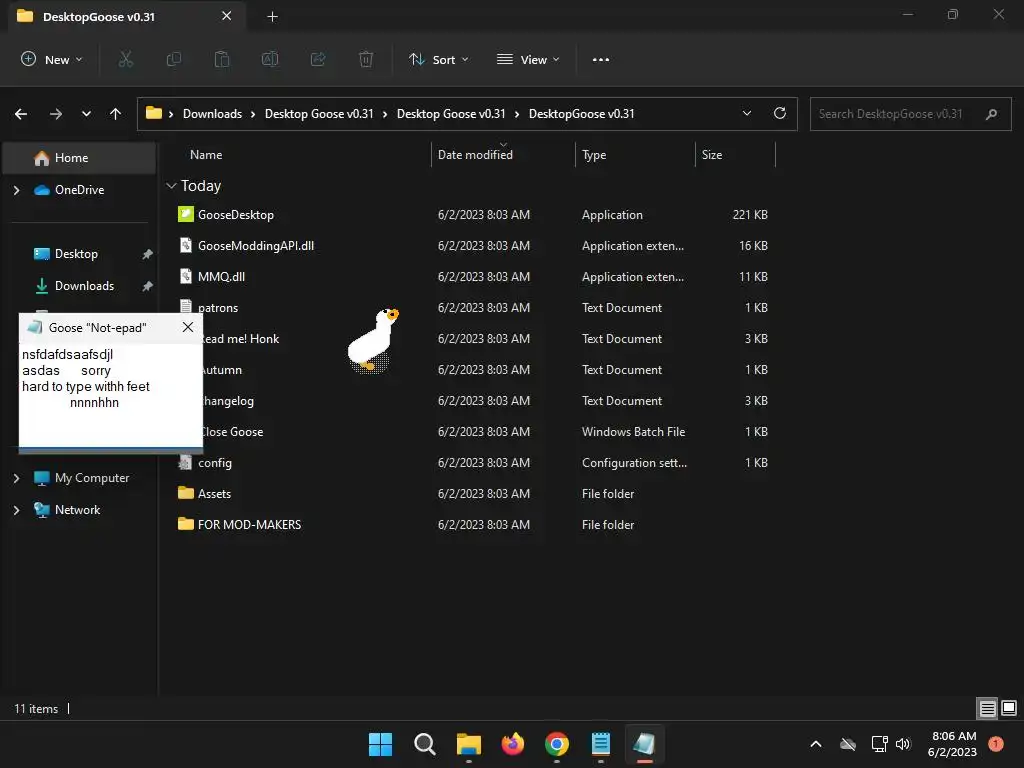Expand the Network tree node
Screen dimensions: 1024x768
pos(16,510)
